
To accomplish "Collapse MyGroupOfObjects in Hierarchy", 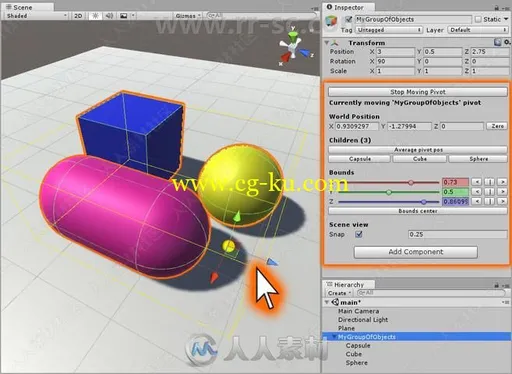I will click(334, 337).
